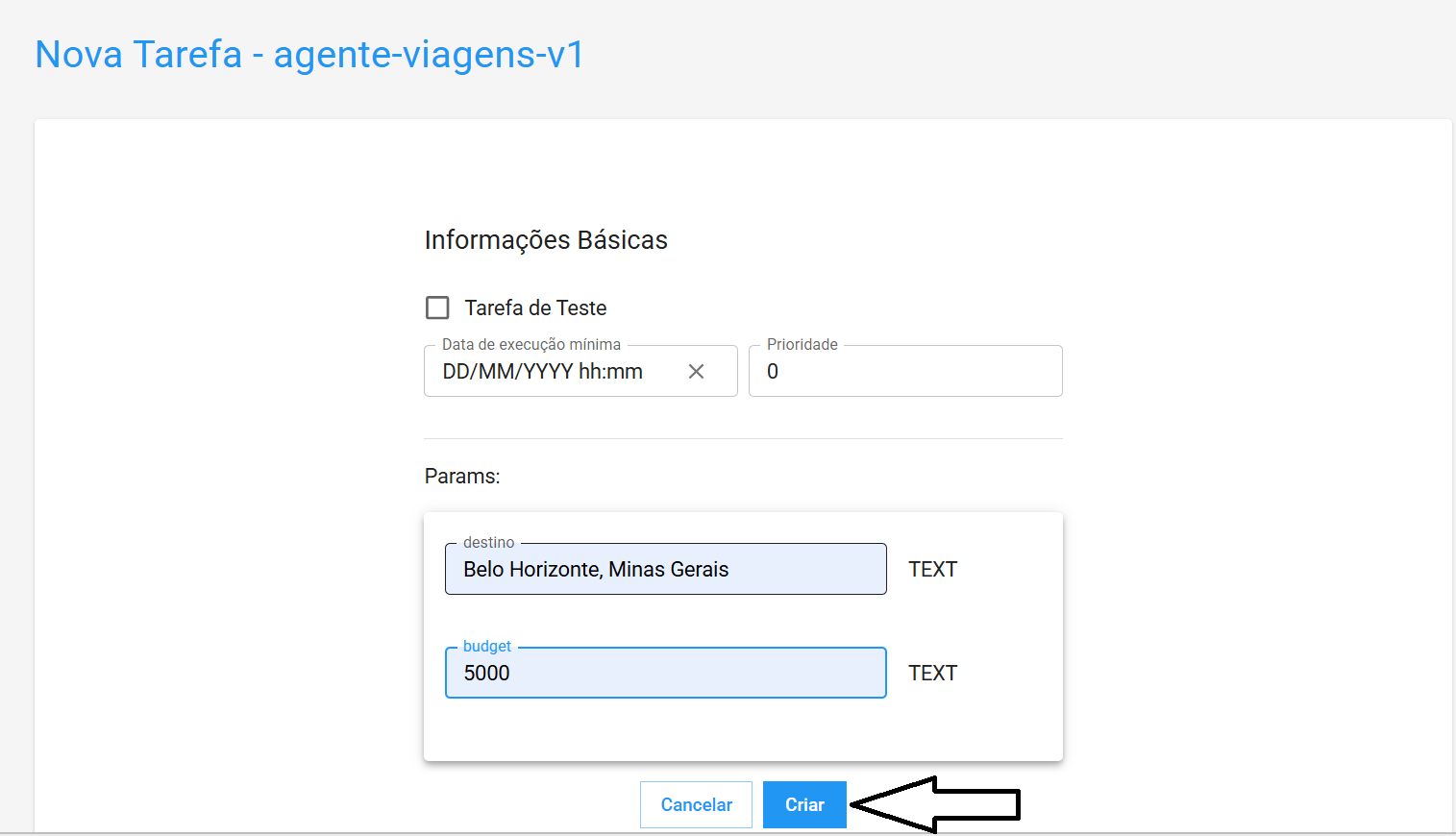Image resolution: width=1456 pixels, height=836 pixels.
Task: Enable the Tarefa de Teste checkbox
Action: (437, 307)
